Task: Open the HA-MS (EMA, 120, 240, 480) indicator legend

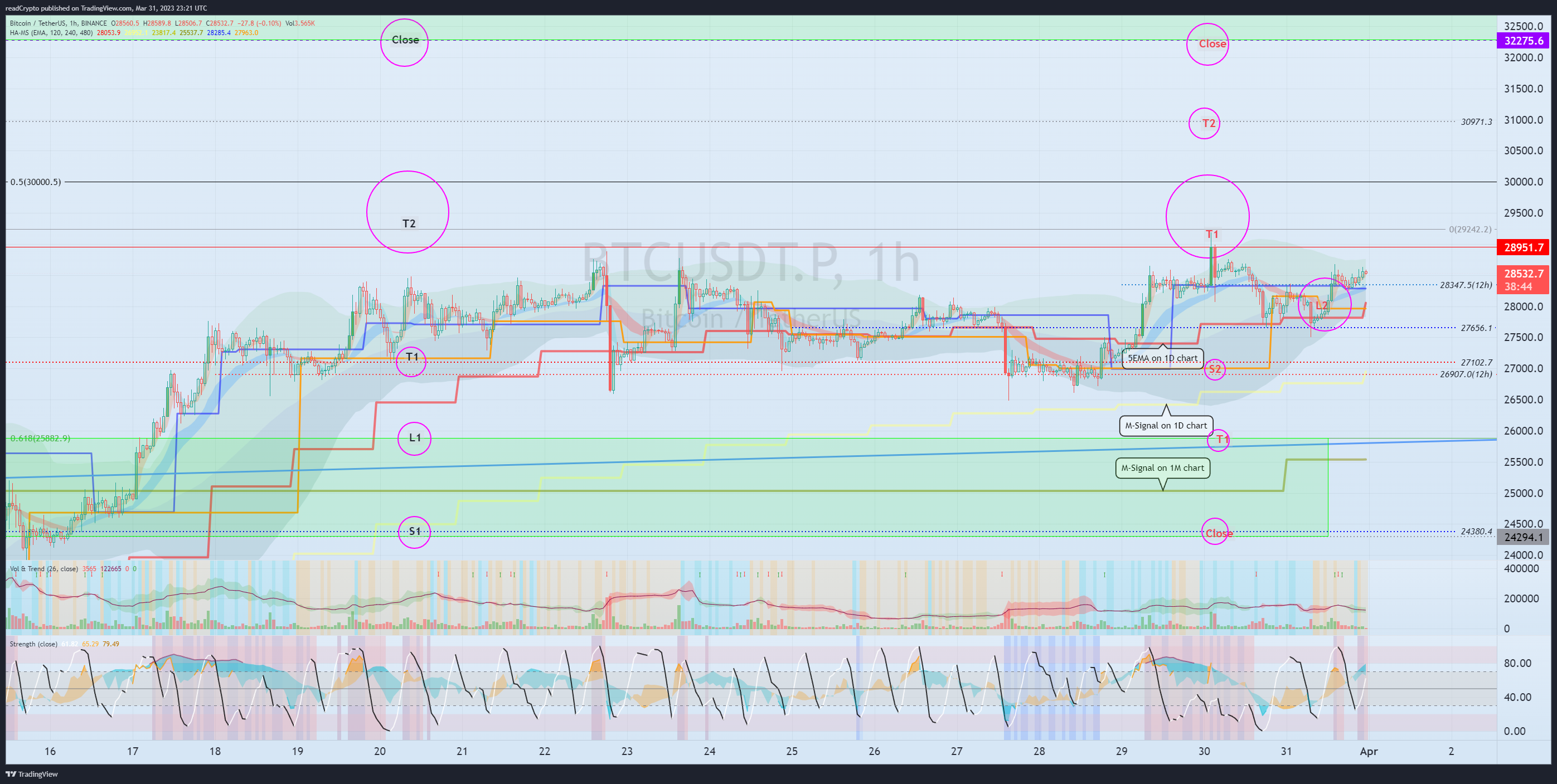Action: click(51, 33)
